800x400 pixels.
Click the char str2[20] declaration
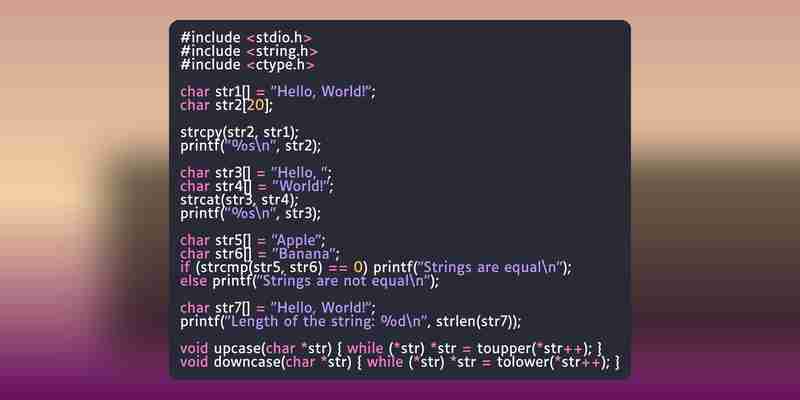tap(227, 106)
